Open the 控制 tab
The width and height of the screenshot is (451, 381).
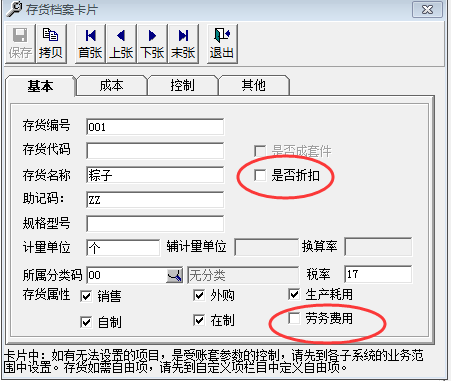(182, 85)
